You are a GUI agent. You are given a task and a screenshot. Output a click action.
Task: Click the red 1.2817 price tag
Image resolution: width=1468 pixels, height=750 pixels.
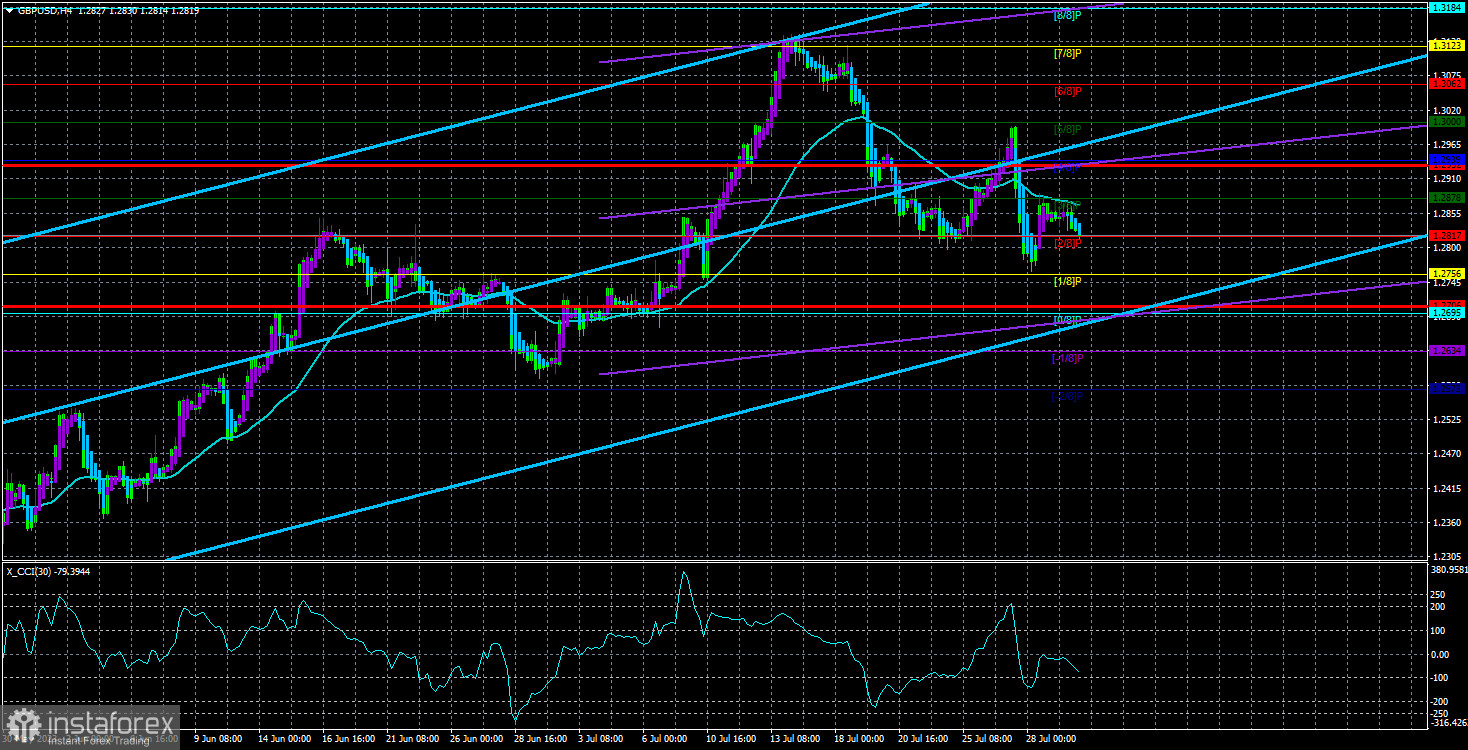(x=1446, y=236)
